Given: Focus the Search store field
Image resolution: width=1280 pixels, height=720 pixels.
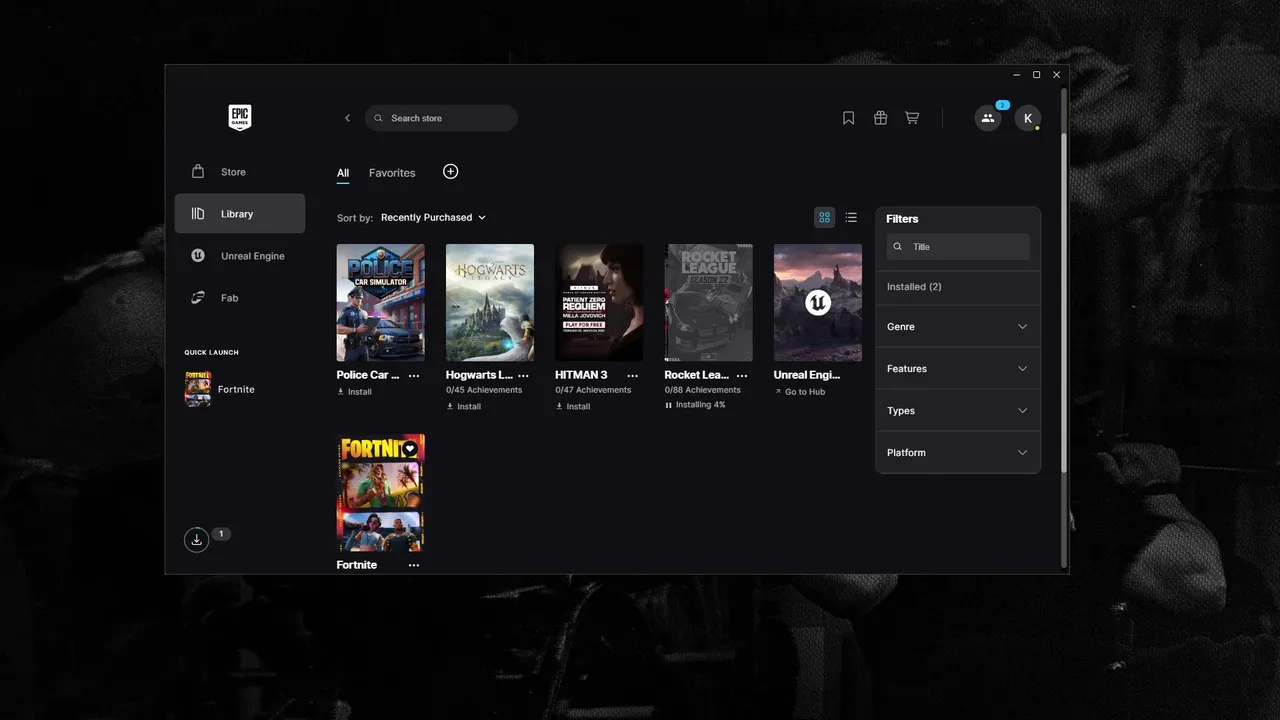Looking at the screenshot, I should [x=441, y=118].
